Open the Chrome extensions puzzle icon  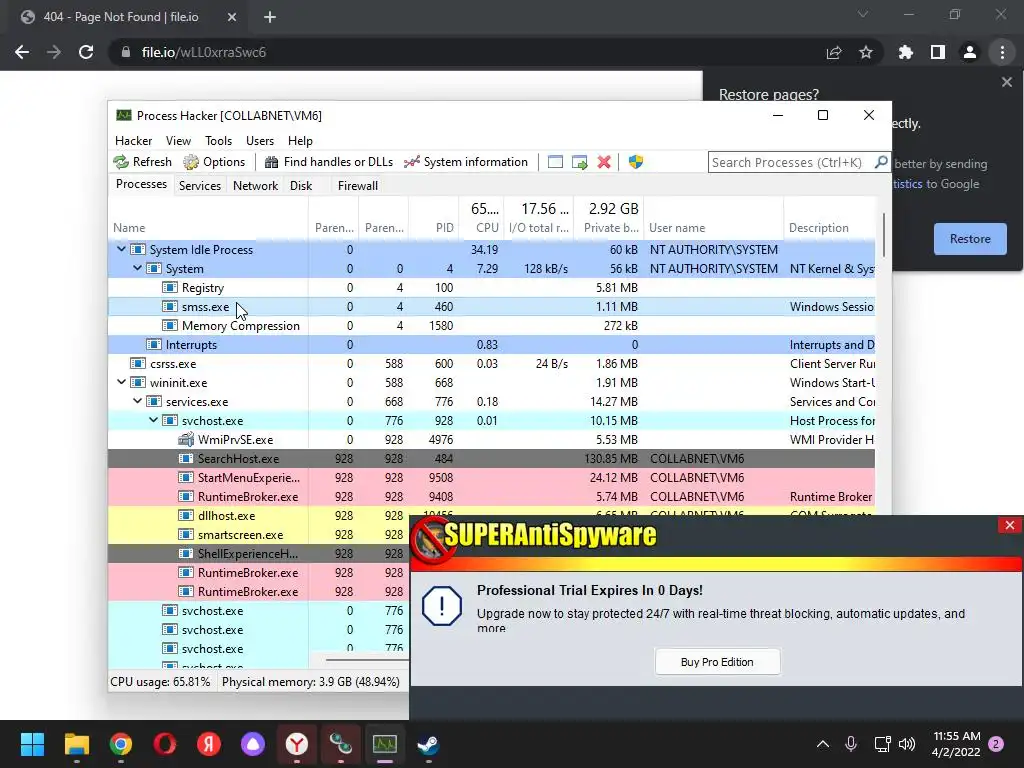[x=906, y=52]
